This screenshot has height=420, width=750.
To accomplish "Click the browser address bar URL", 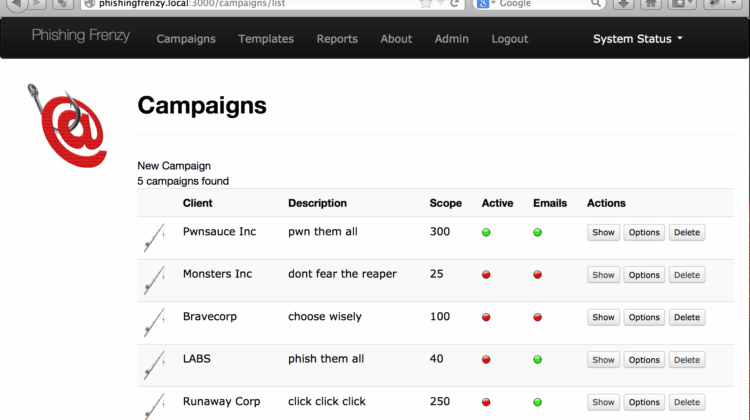I will 192,3.
